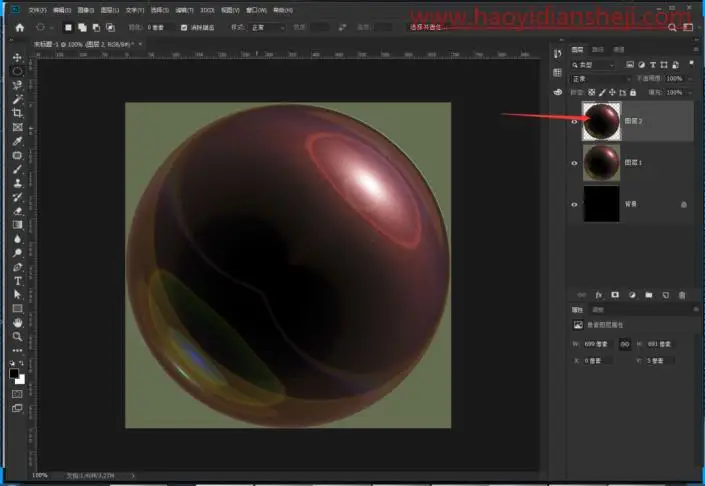Delete layer with trash icon

tap(682, 295)
